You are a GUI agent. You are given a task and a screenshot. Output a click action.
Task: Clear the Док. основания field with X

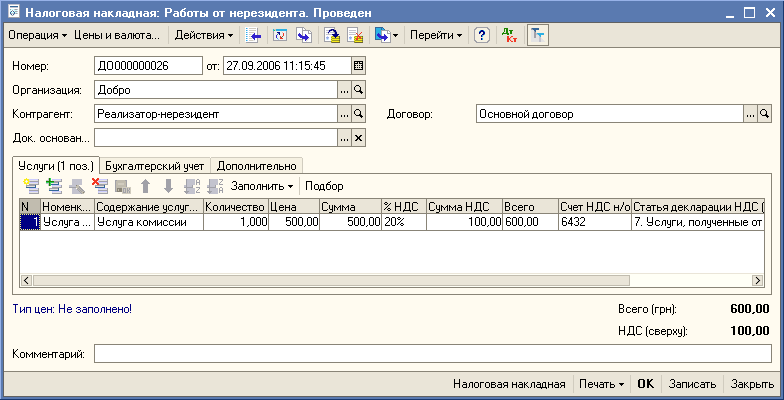coord(360,138)
